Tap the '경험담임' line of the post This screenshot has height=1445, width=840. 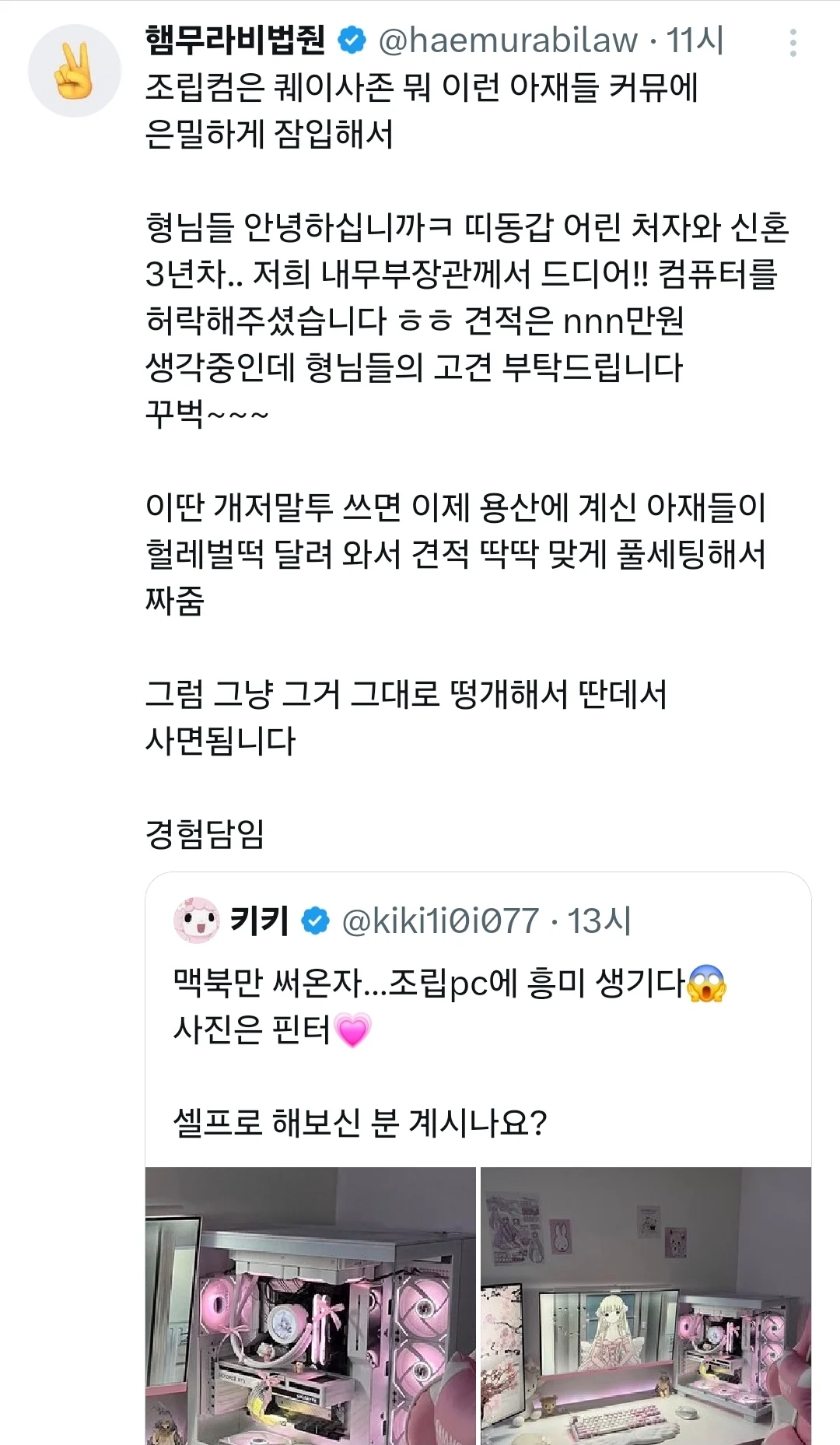(x=205, y=833)
